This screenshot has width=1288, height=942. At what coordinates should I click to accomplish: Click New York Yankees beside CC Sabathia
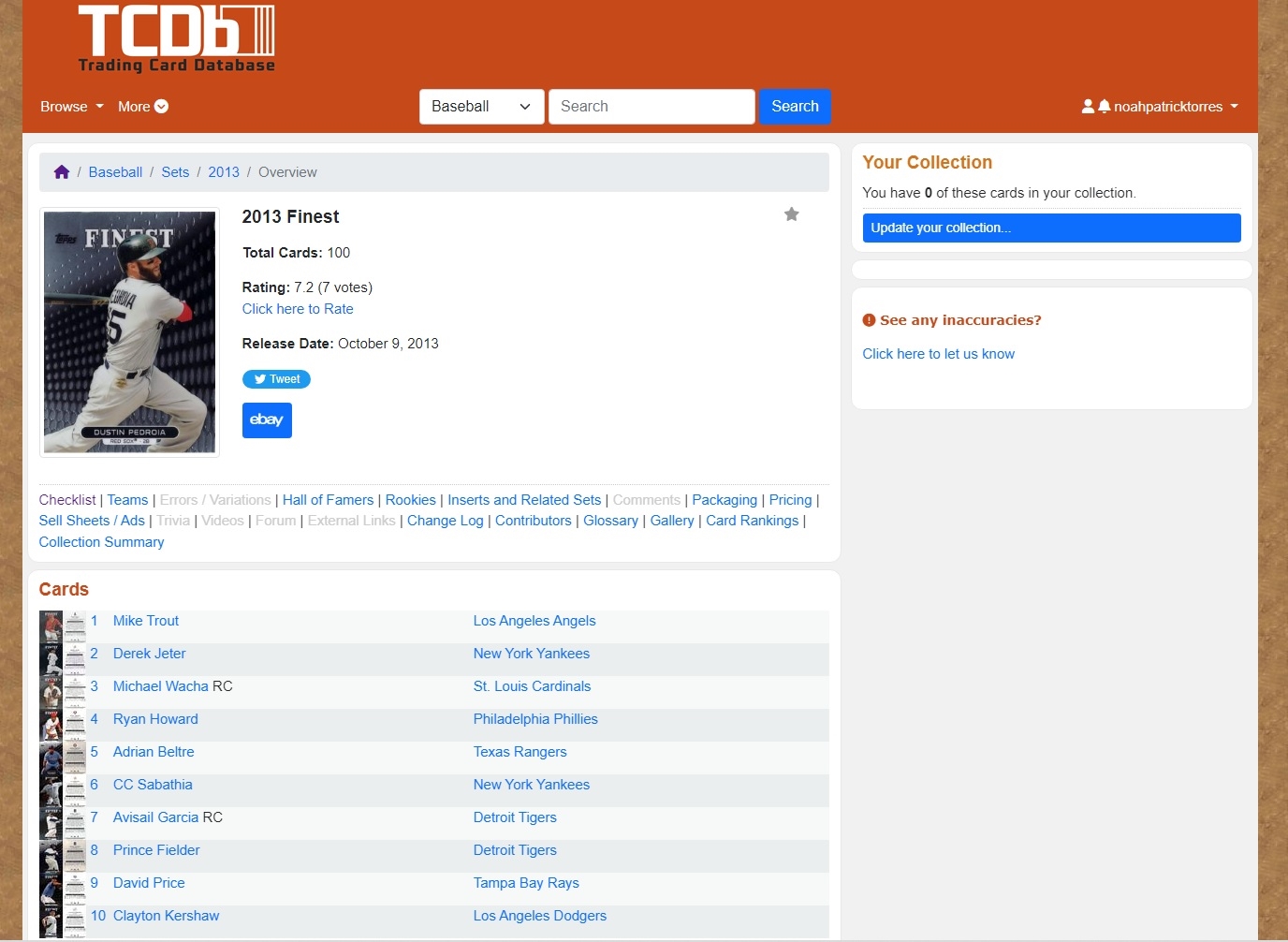coord(531,785)
